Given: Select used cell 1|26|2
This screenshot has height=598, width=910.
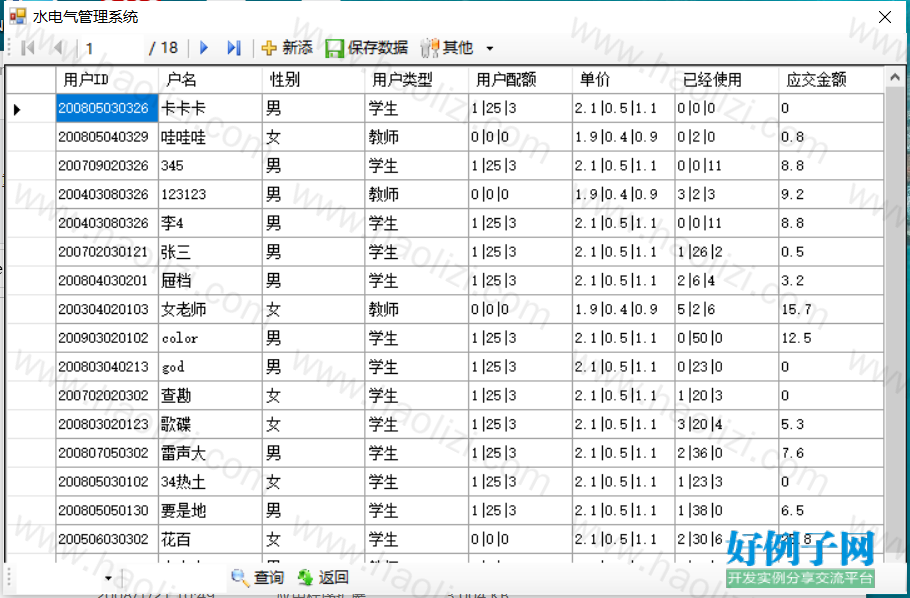Looking at the screenshot, I should pos(727,252).
